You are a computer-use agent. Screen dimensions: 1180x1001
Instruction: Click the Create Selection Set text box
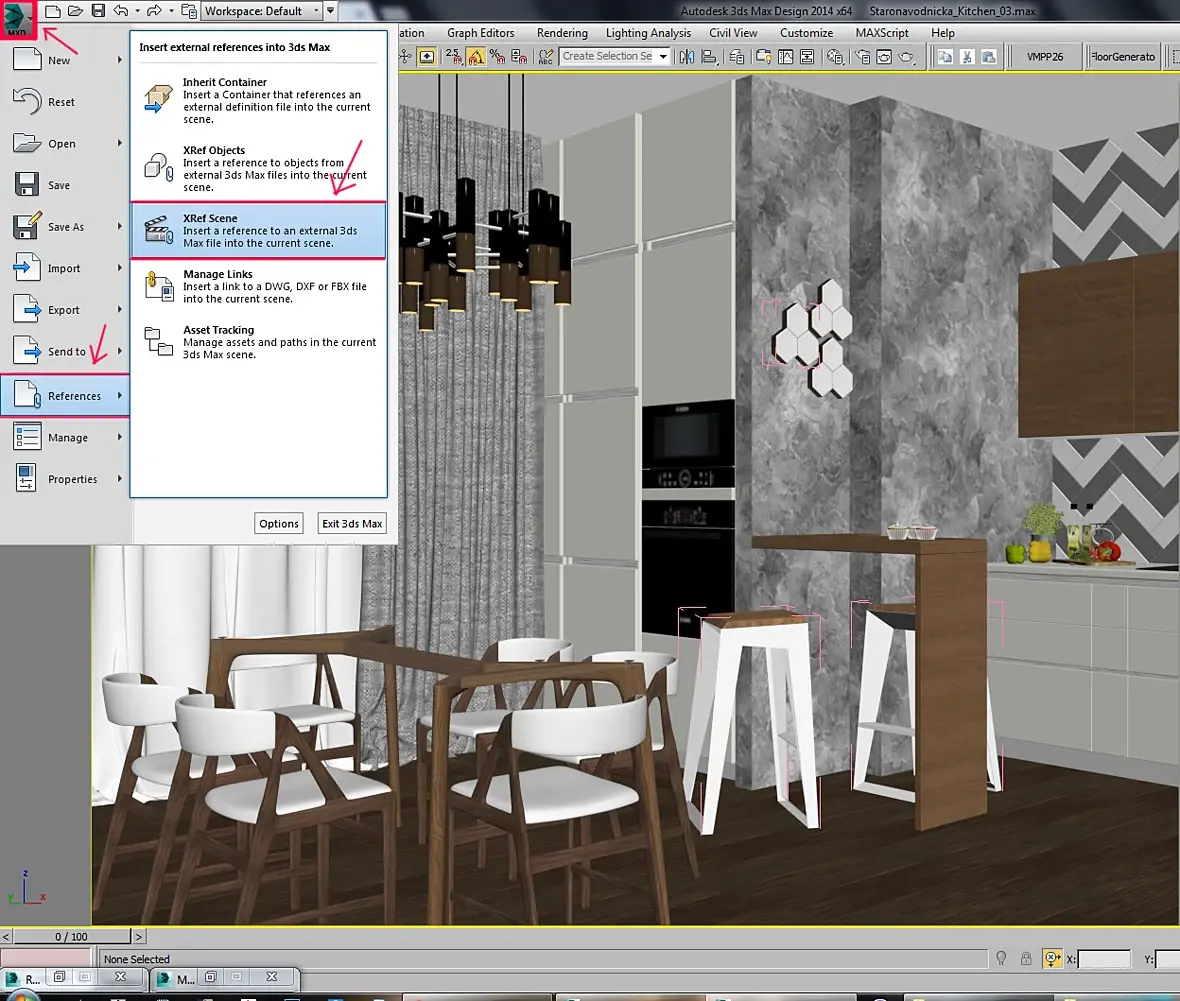(x=607, y=56)
